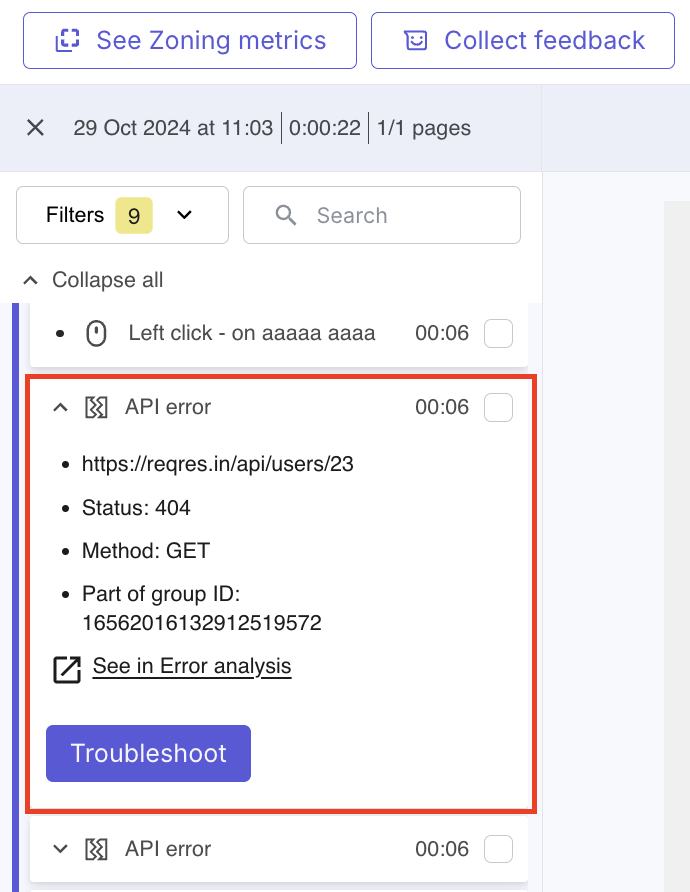Close the session replay with the X icon
The image size is (690, 892).
click(x=35, y=128)
